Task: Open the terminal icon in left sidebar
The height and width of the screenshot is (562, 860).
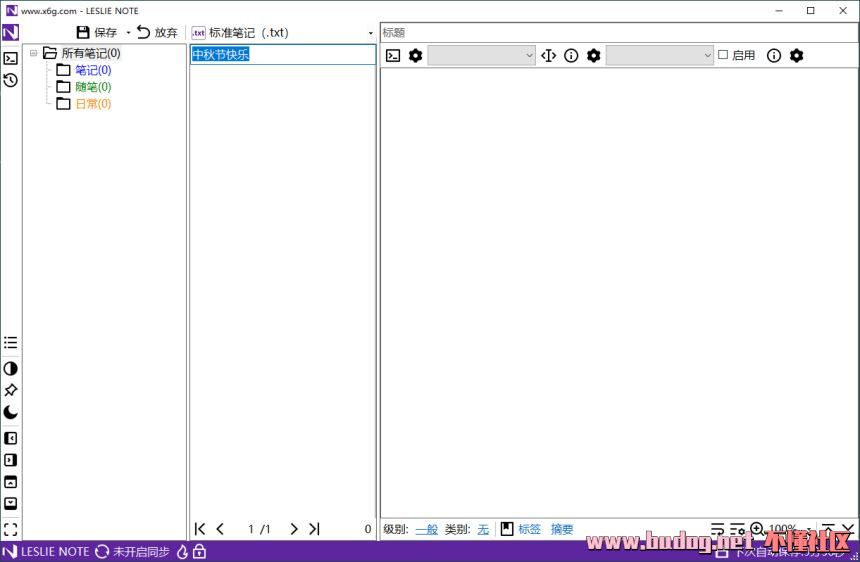Action: [x=10, y=58]
